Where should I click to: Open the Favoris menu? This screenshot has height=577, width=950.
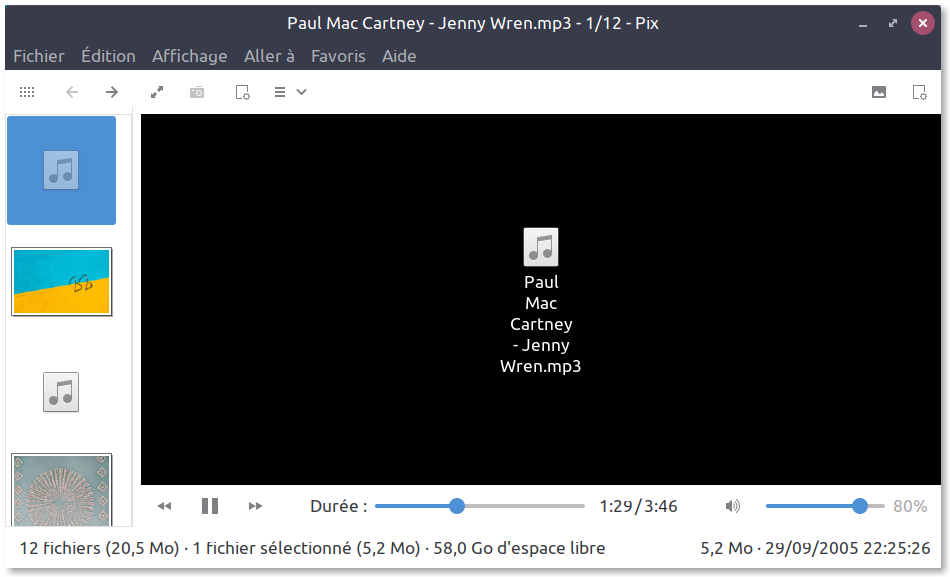338,56
